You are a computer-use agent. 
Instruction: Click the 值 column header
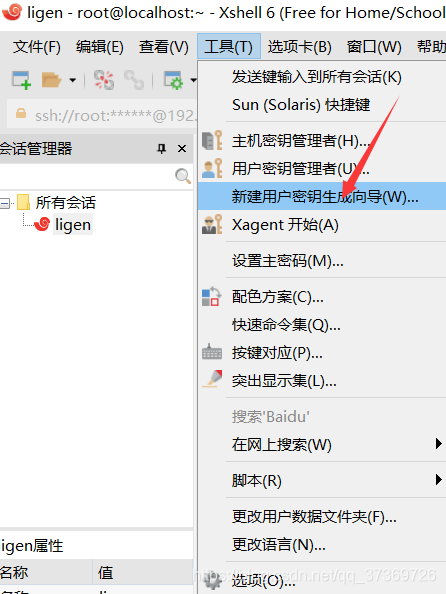pyautogui.click(x=143, y=572)
